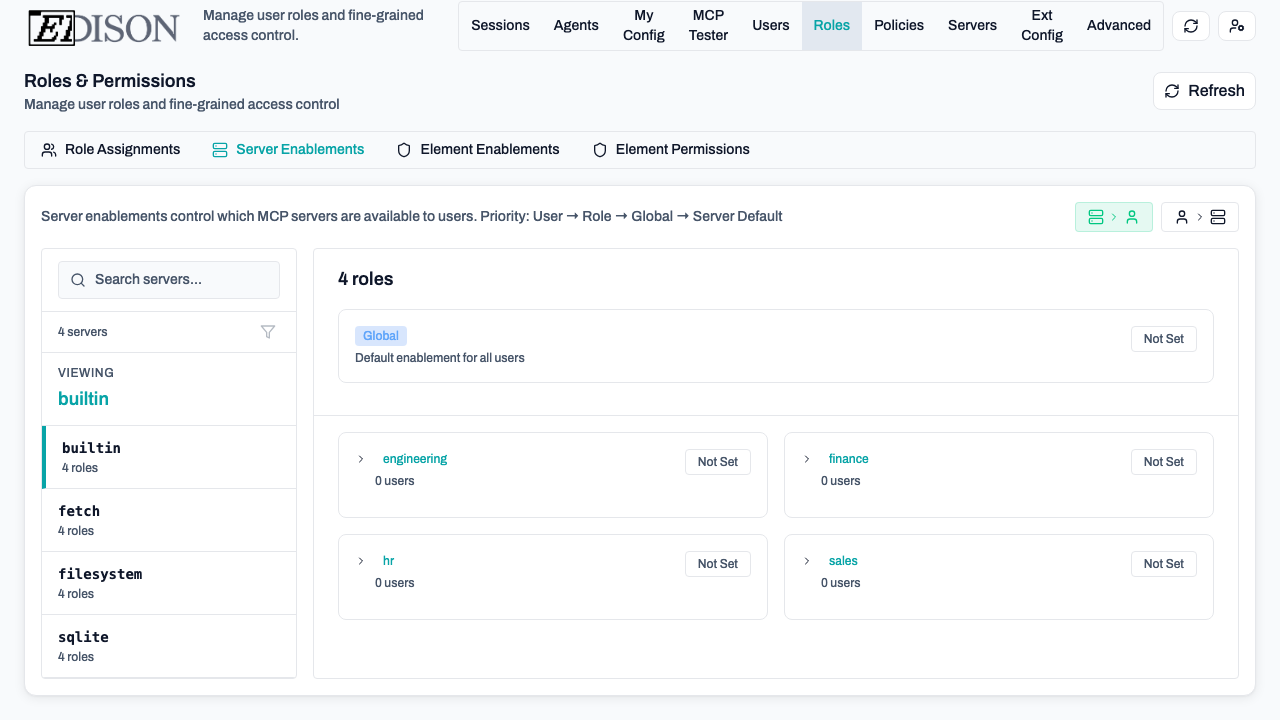Switch to Role Assignments tab
Screen dimensions: 1280x720
click(111, 150)
